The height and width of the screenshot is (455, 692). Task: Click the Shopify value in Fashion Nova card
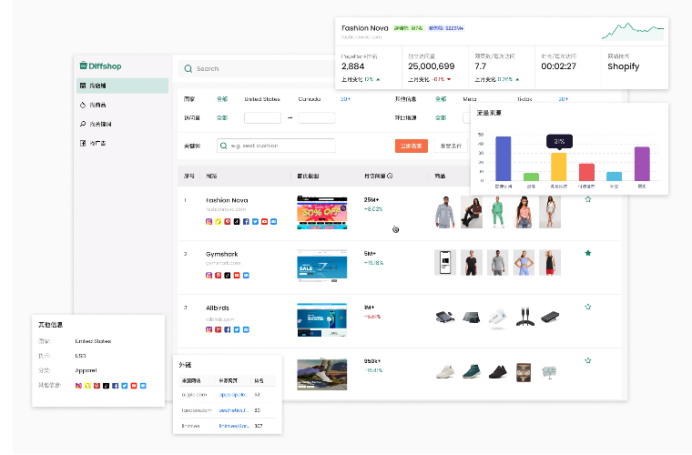(623, 67)
